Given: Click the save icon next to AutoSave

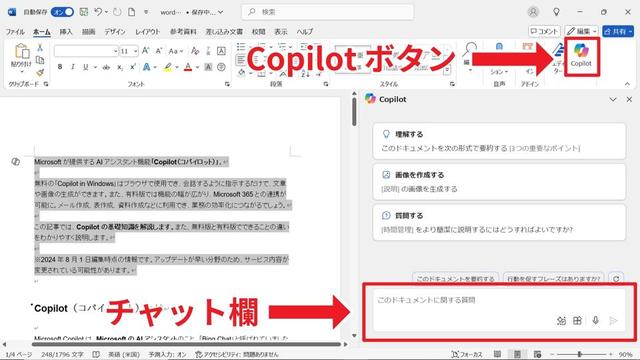Looking at the screenshot, I should click(x=84, y=12).
